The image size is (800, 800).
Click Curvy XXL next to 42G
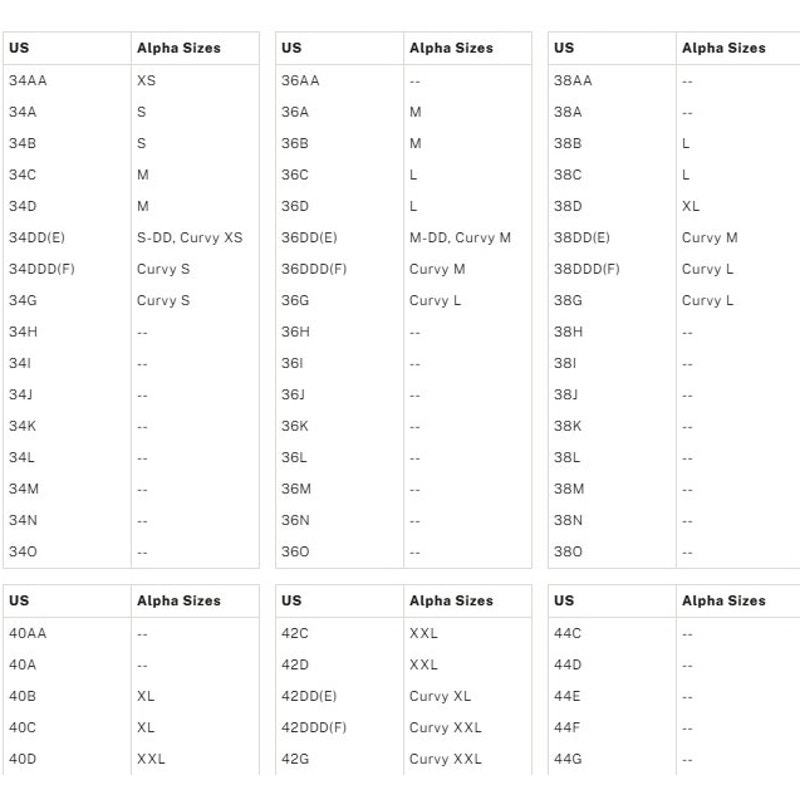(x=445, y=759)
